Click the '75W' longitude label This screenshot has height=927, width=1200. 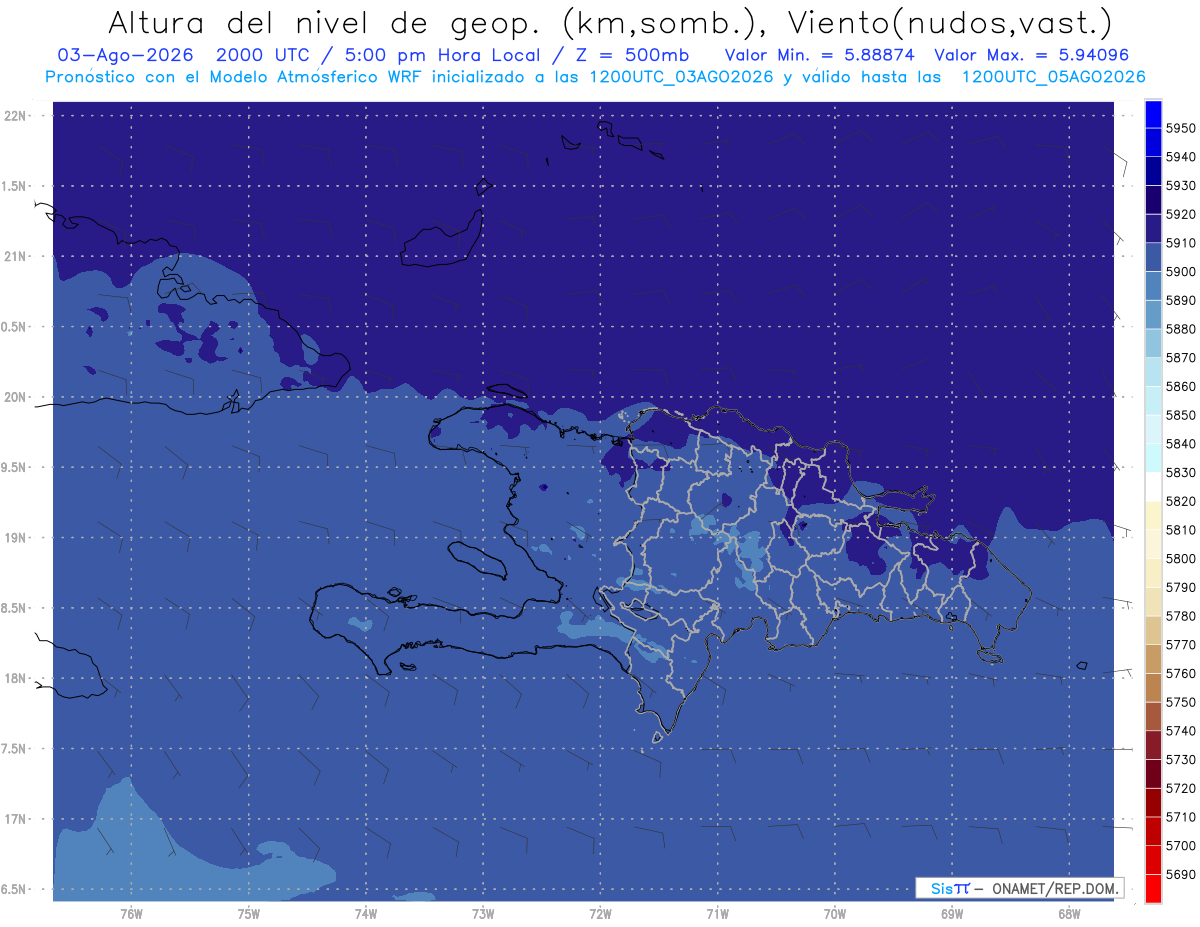pos(248,913)
